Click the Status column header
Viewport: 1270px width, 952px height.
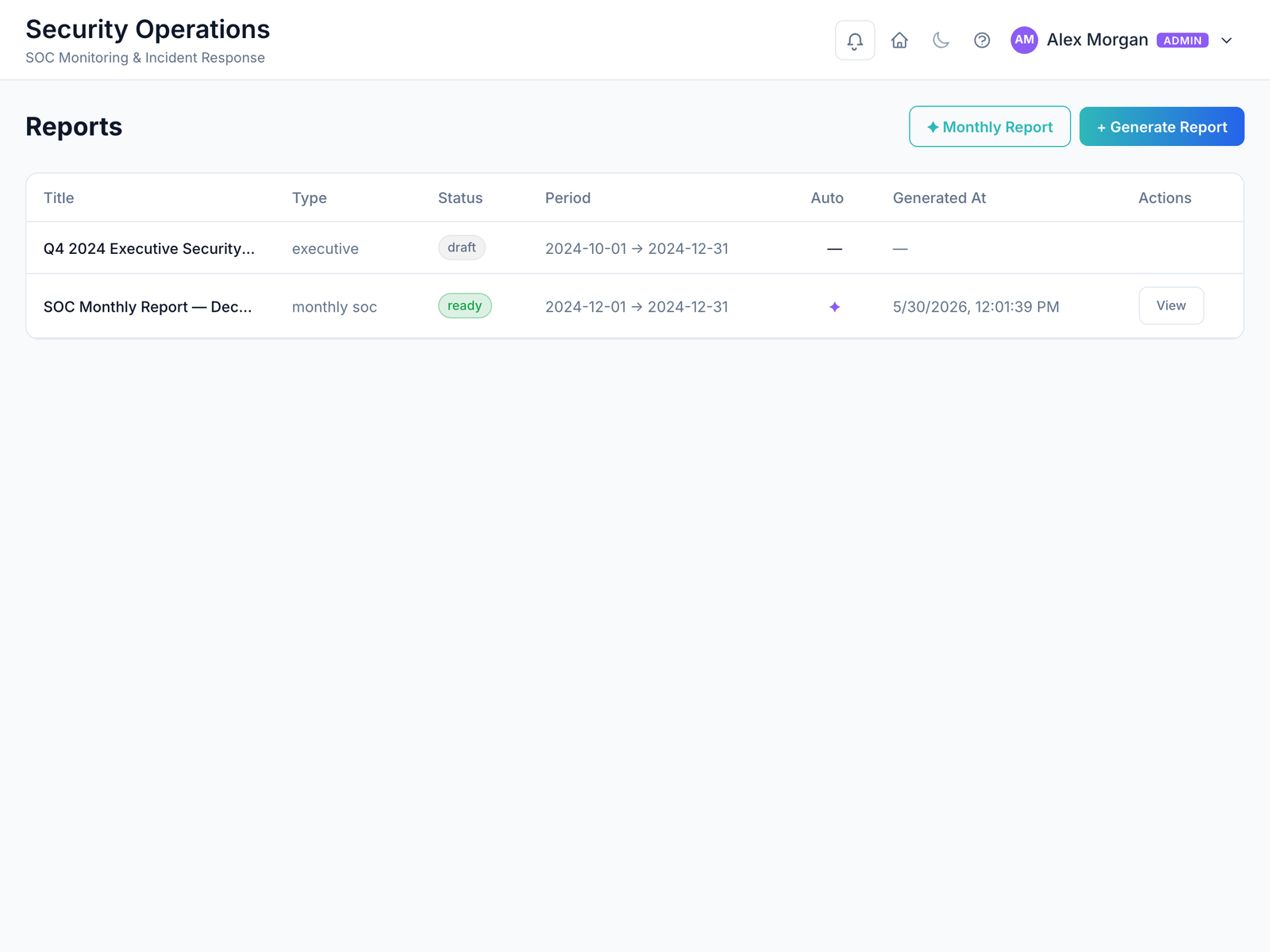[460, 198]
